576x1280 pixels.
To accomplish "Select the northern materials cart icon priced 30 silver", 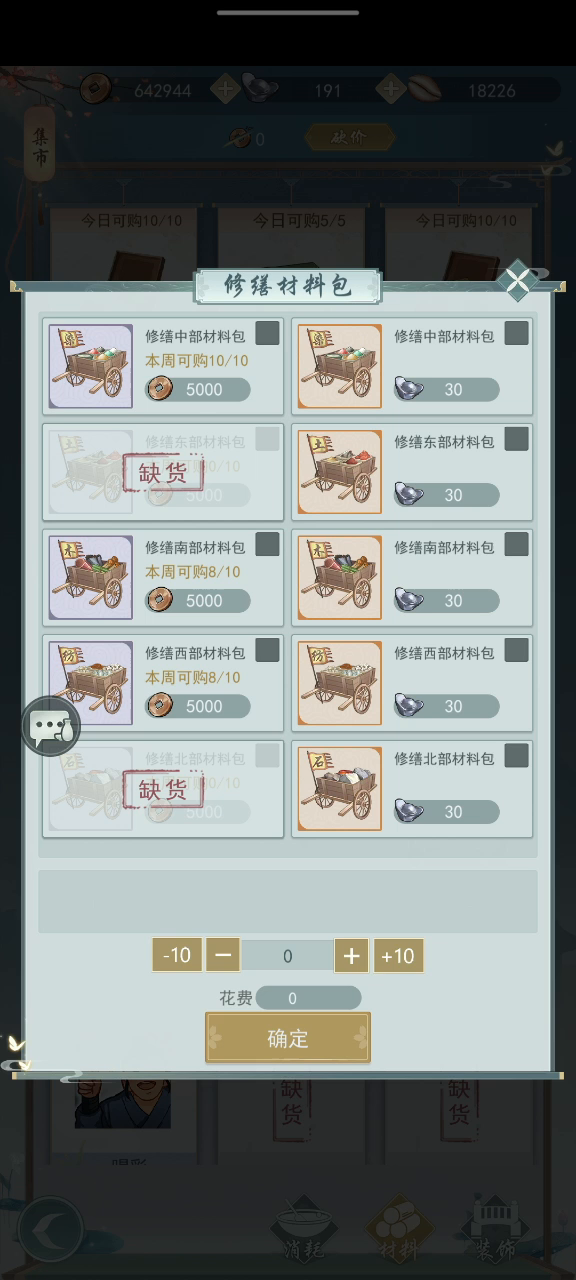I will (340, 789).
